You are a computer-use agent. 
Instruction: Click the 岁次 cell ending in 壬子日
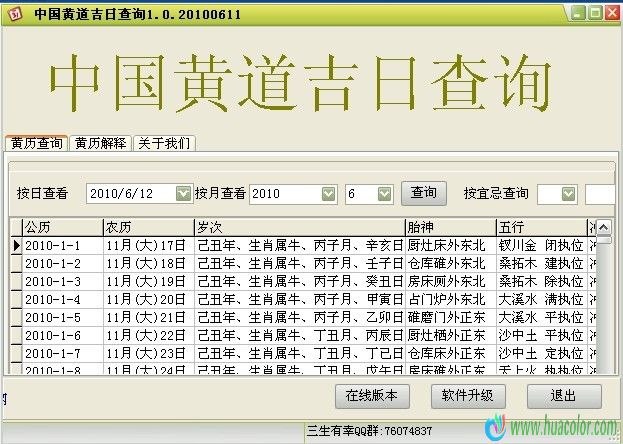tap(300, 264)
